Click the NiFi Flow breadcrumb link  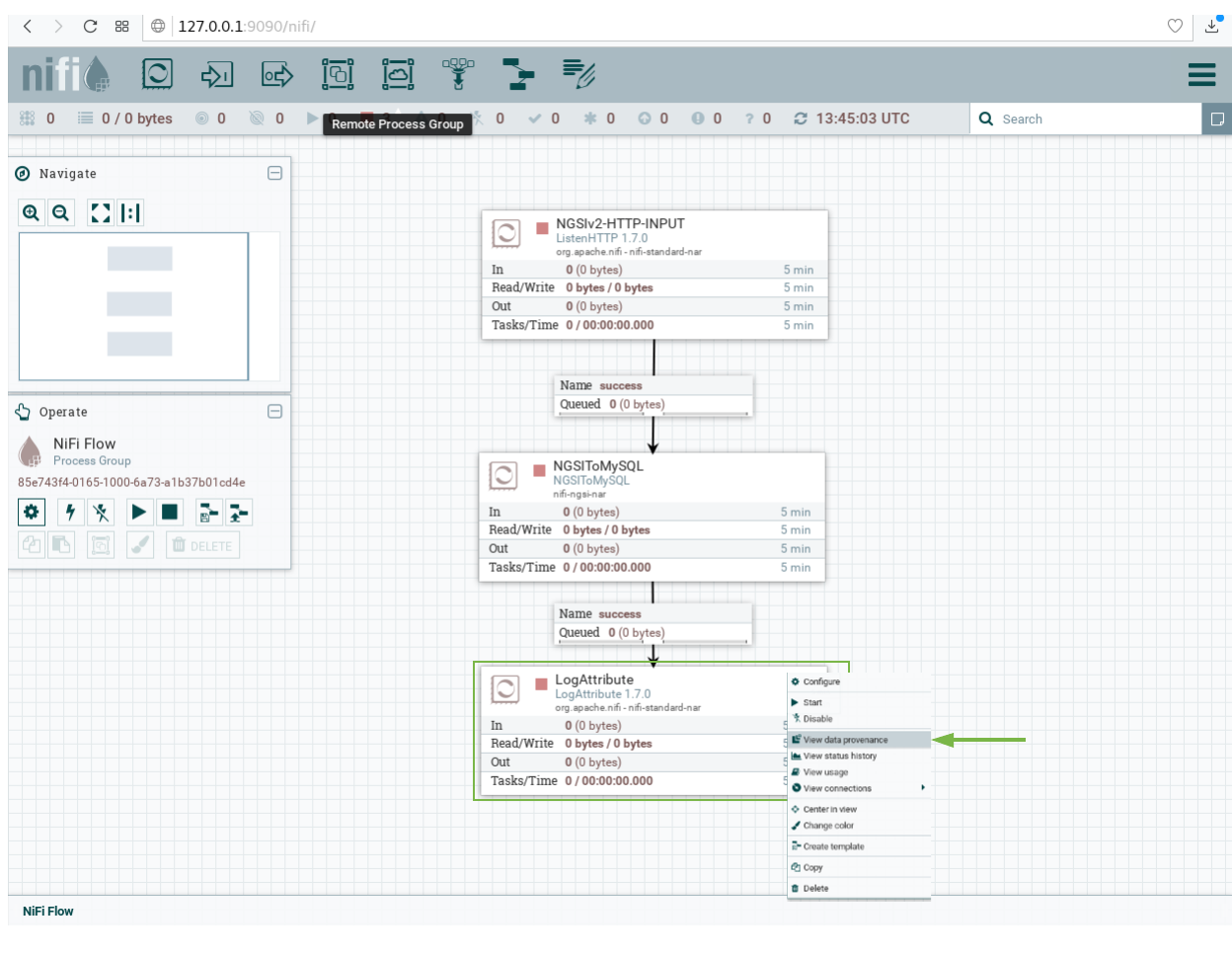(x=47, y=911)
